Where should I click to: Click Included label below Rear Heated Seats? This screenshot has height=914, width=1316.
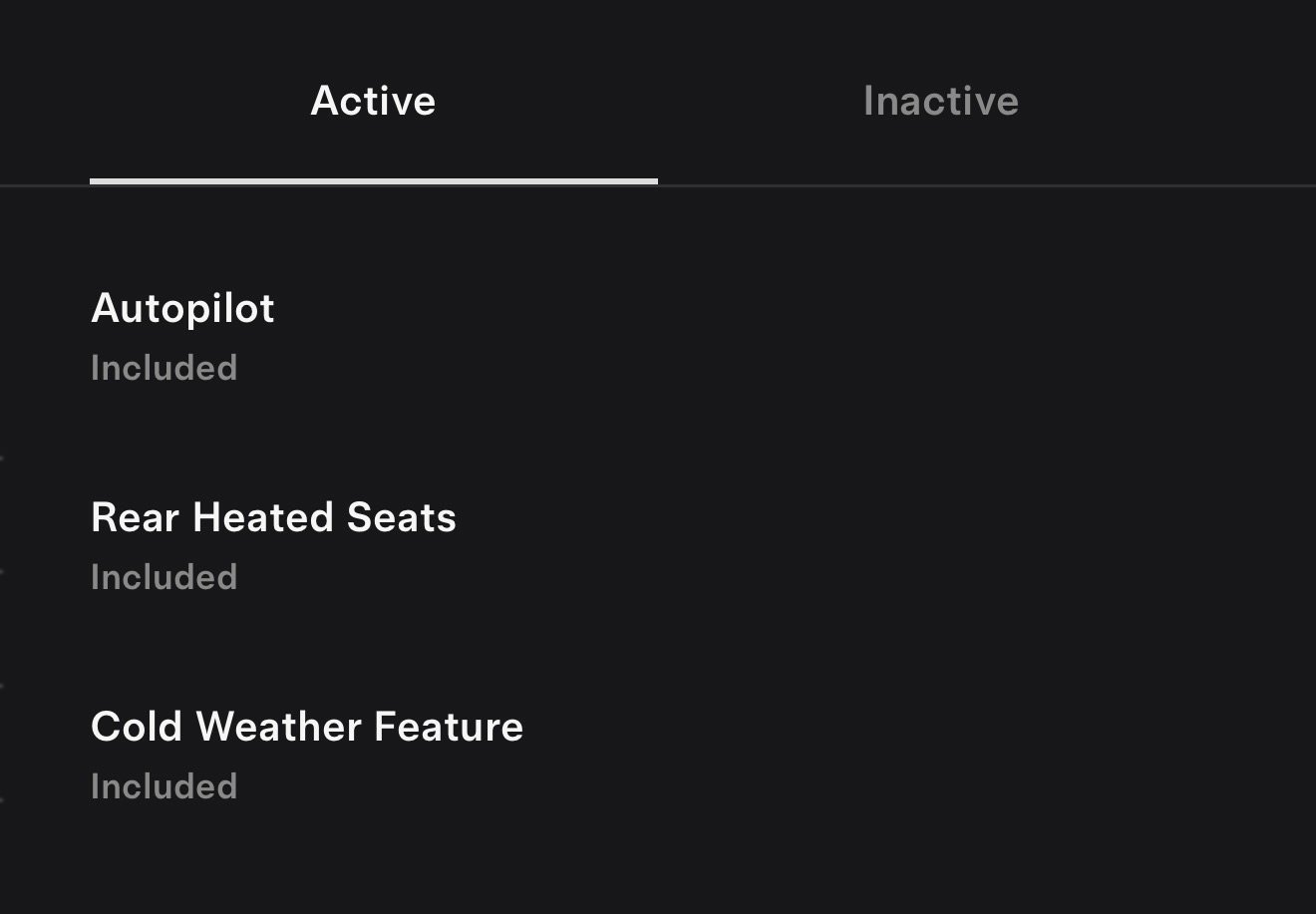[x=164, y=577]
